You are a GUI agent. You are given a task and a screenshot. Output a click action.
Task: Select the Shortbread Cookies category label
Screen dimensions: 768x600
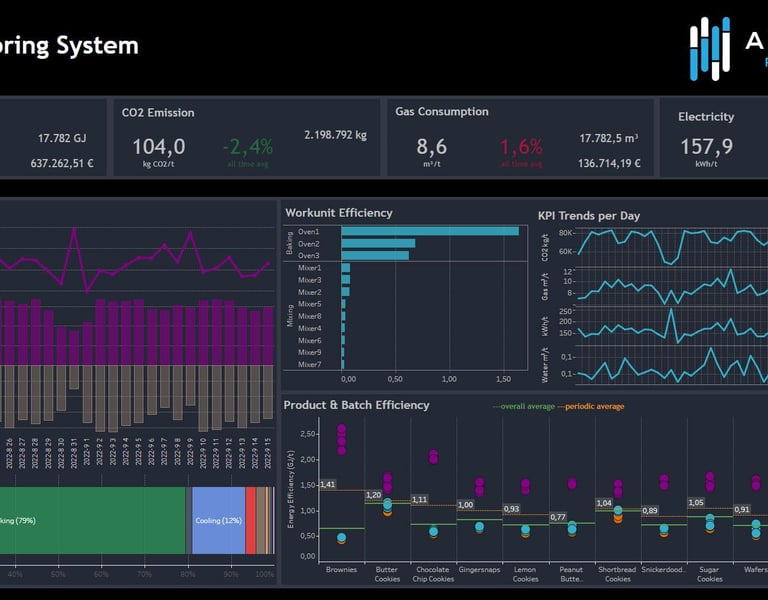(x=617, y=574)
